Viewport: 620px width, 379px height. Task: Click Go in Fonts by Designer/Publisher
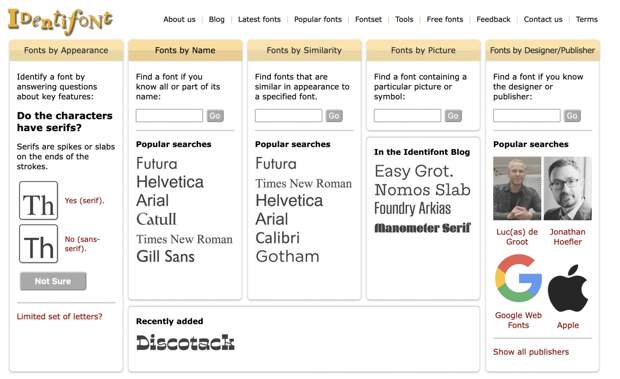click(x=572, y=116)
